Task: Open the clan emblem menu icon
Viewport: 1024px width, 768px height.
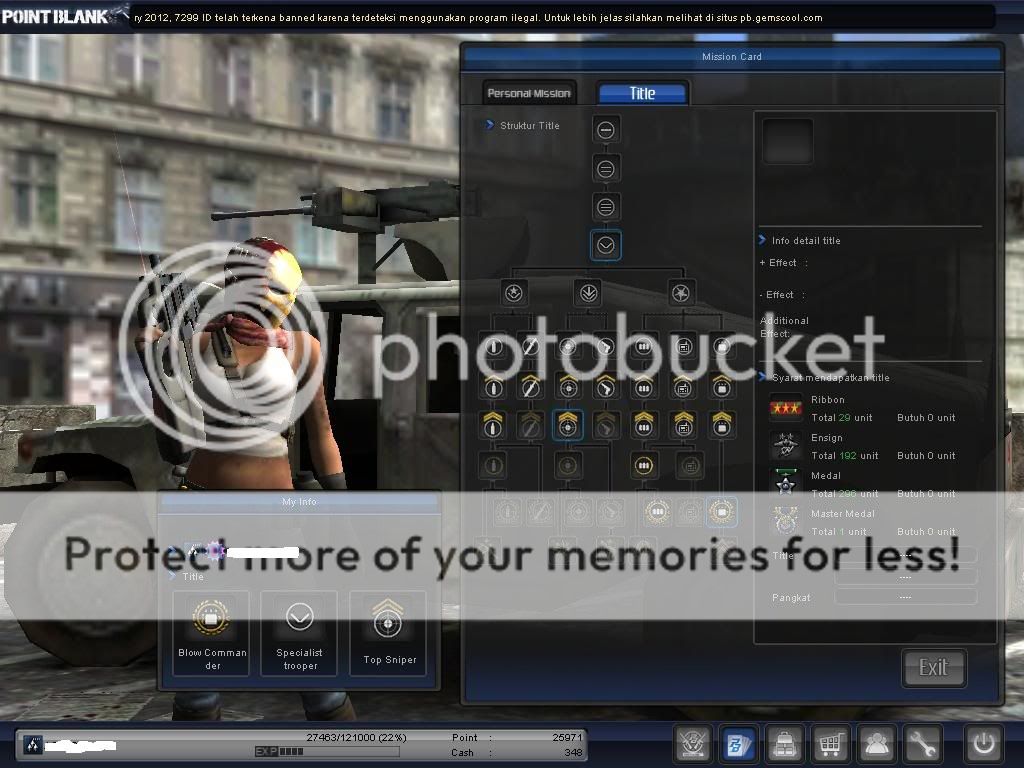Action: tap(692, 743)
